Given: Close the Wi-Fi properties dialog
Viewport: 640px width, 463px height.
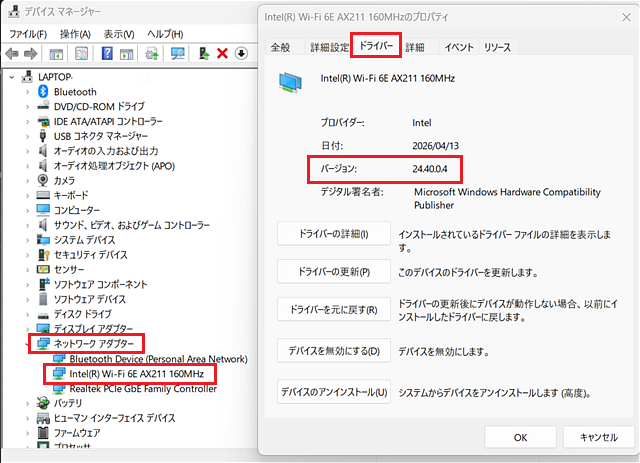Looking at the screenshot, I should 627,17.
